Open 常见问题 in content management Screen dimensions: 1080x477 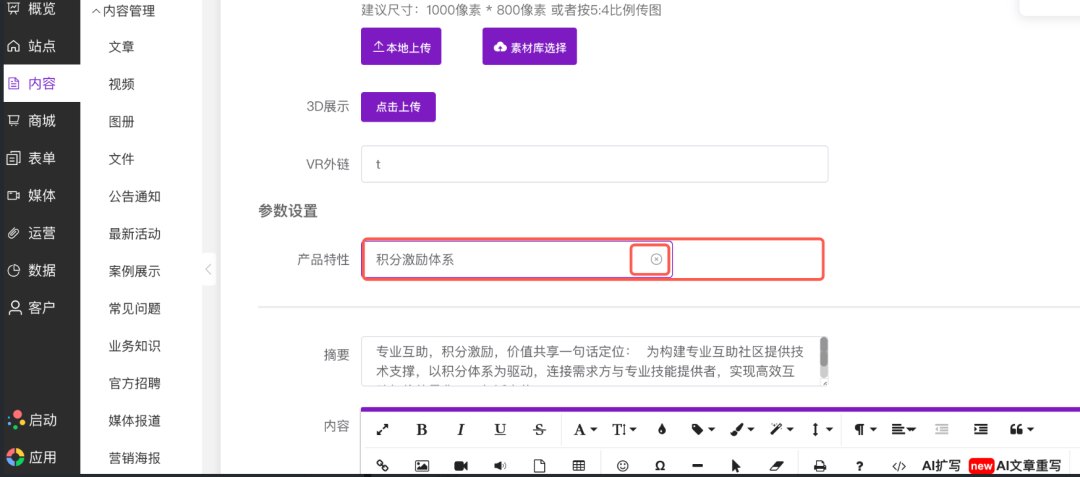(x=134, y=308)
